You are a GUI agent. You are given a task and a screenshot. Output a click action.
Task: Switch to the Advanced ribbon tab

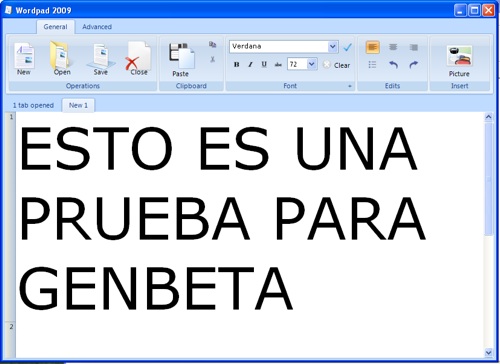[x=97, y=27]
